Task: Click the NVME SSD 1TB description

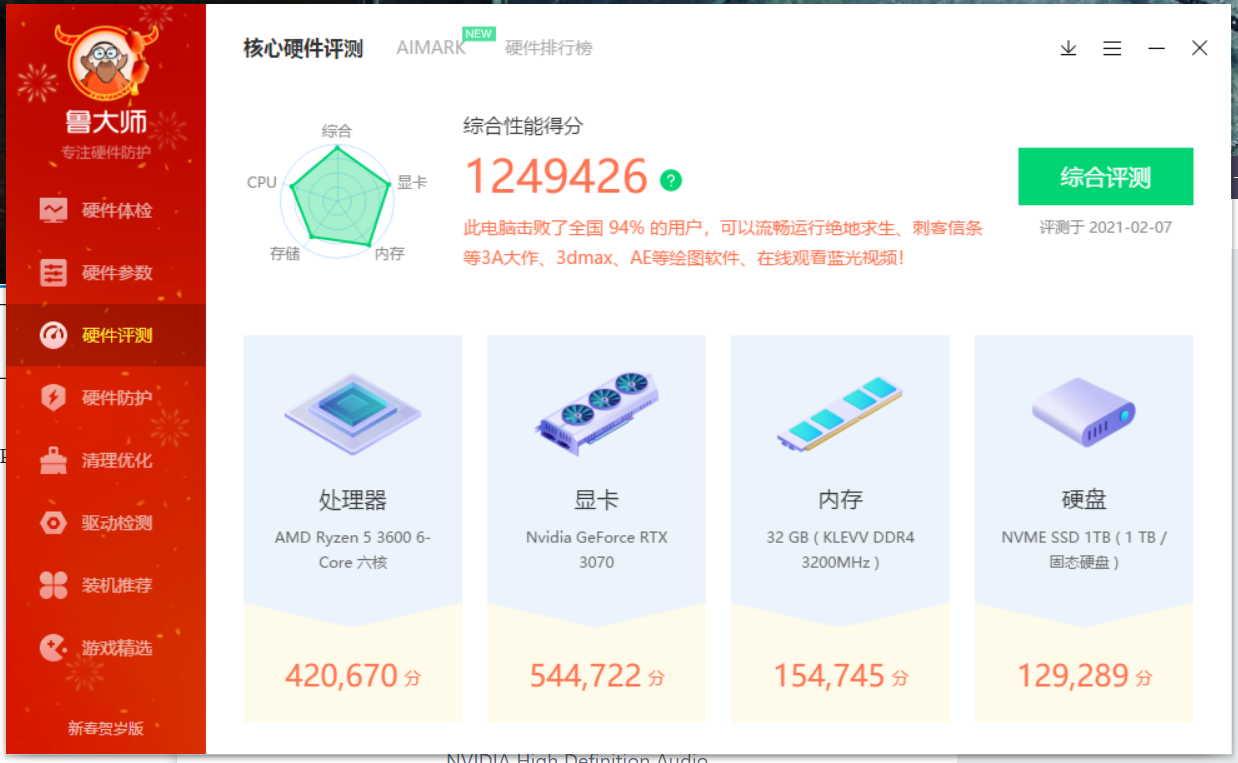Action: (1084, 550)
